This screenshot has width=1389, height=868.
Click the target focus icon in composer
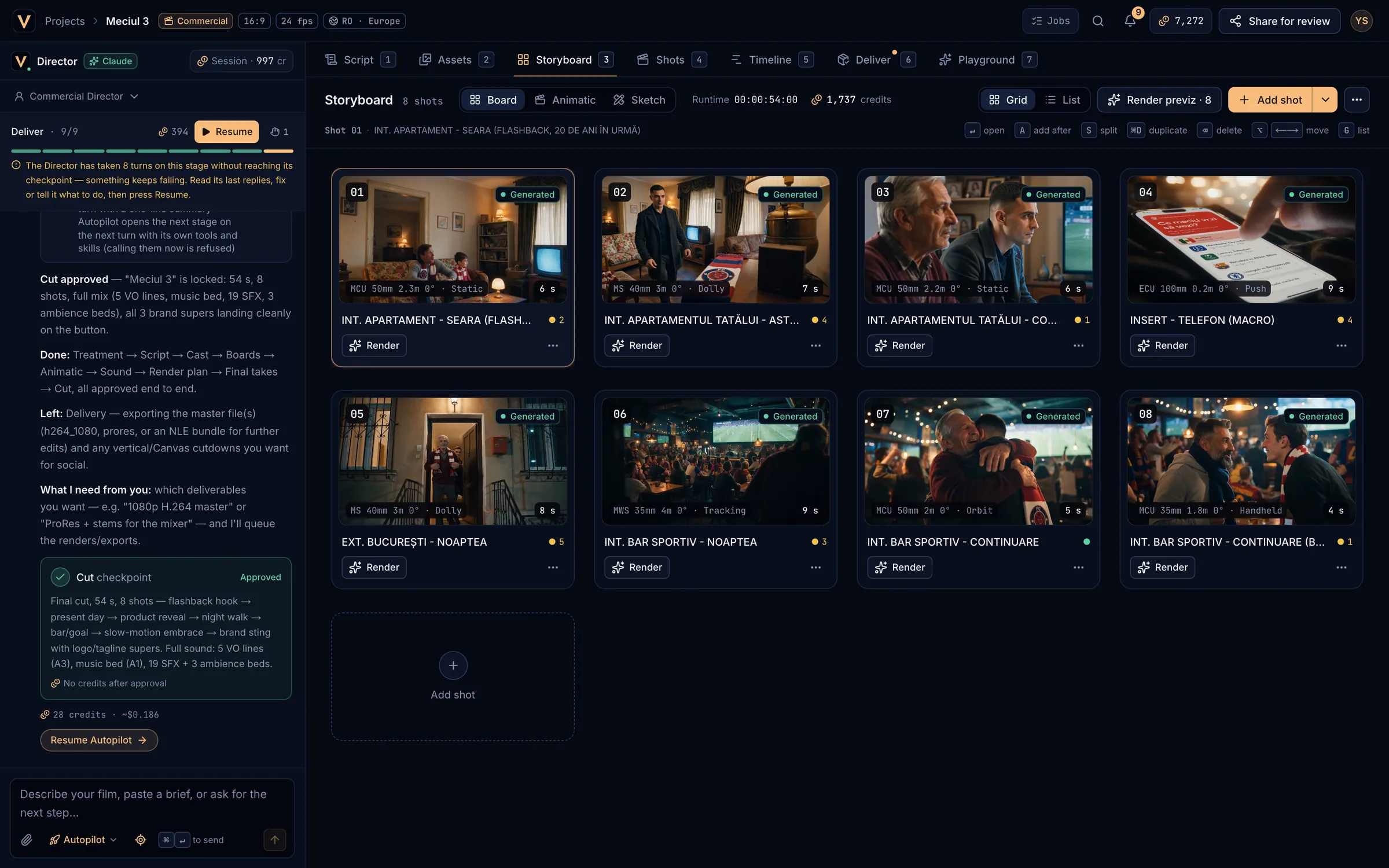pyautogui.click(x=141, y=839)
